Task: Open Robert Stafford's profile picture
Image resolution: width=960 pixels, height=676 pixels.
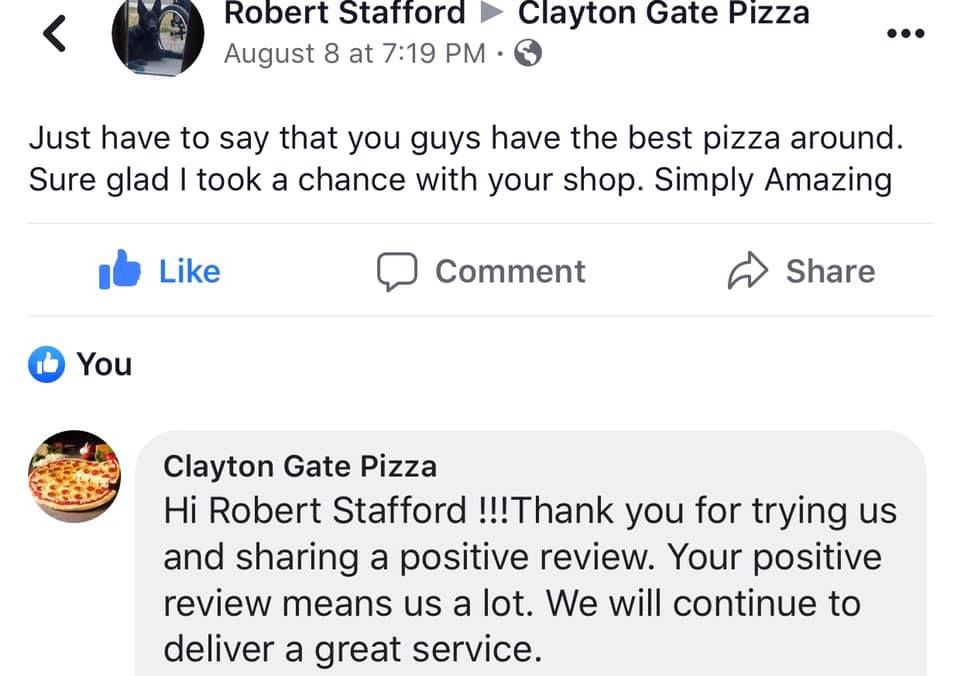Action: 158,36
